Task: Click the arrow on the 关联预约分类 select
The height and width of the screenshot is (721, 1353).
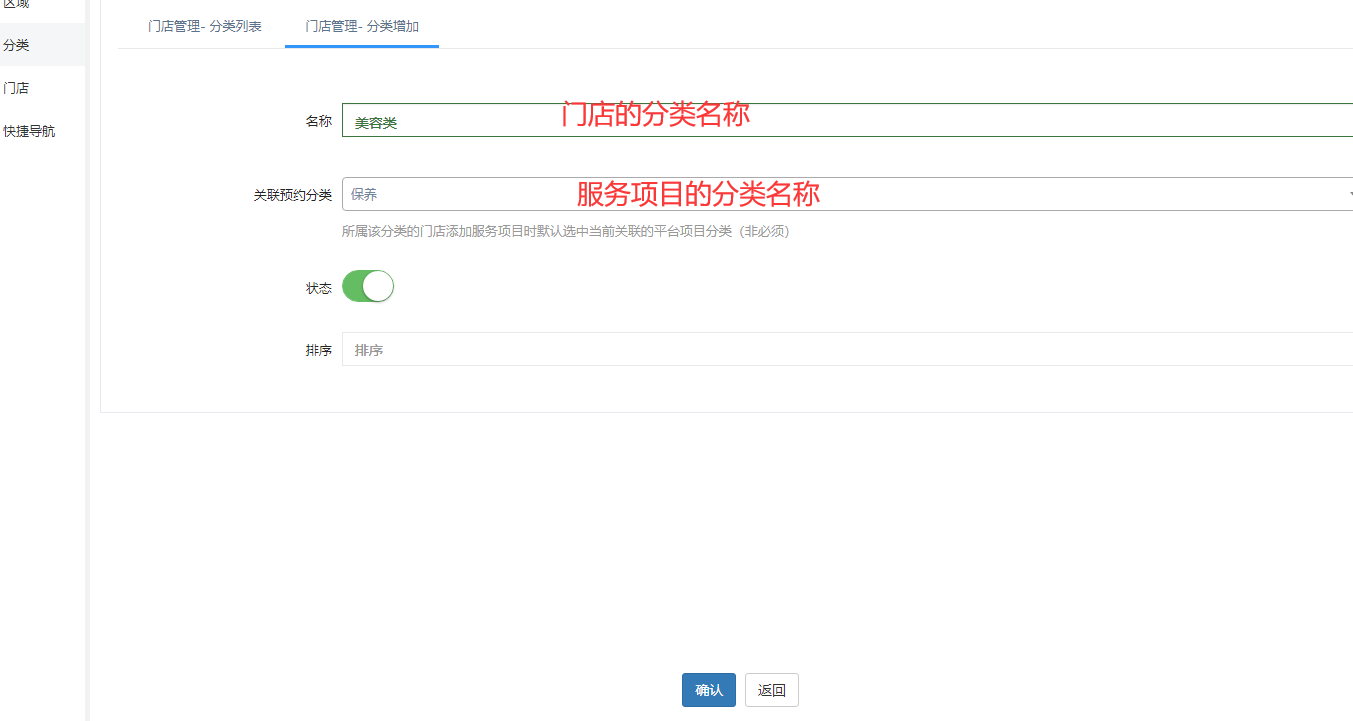Action: click(x=1349, y=194)
